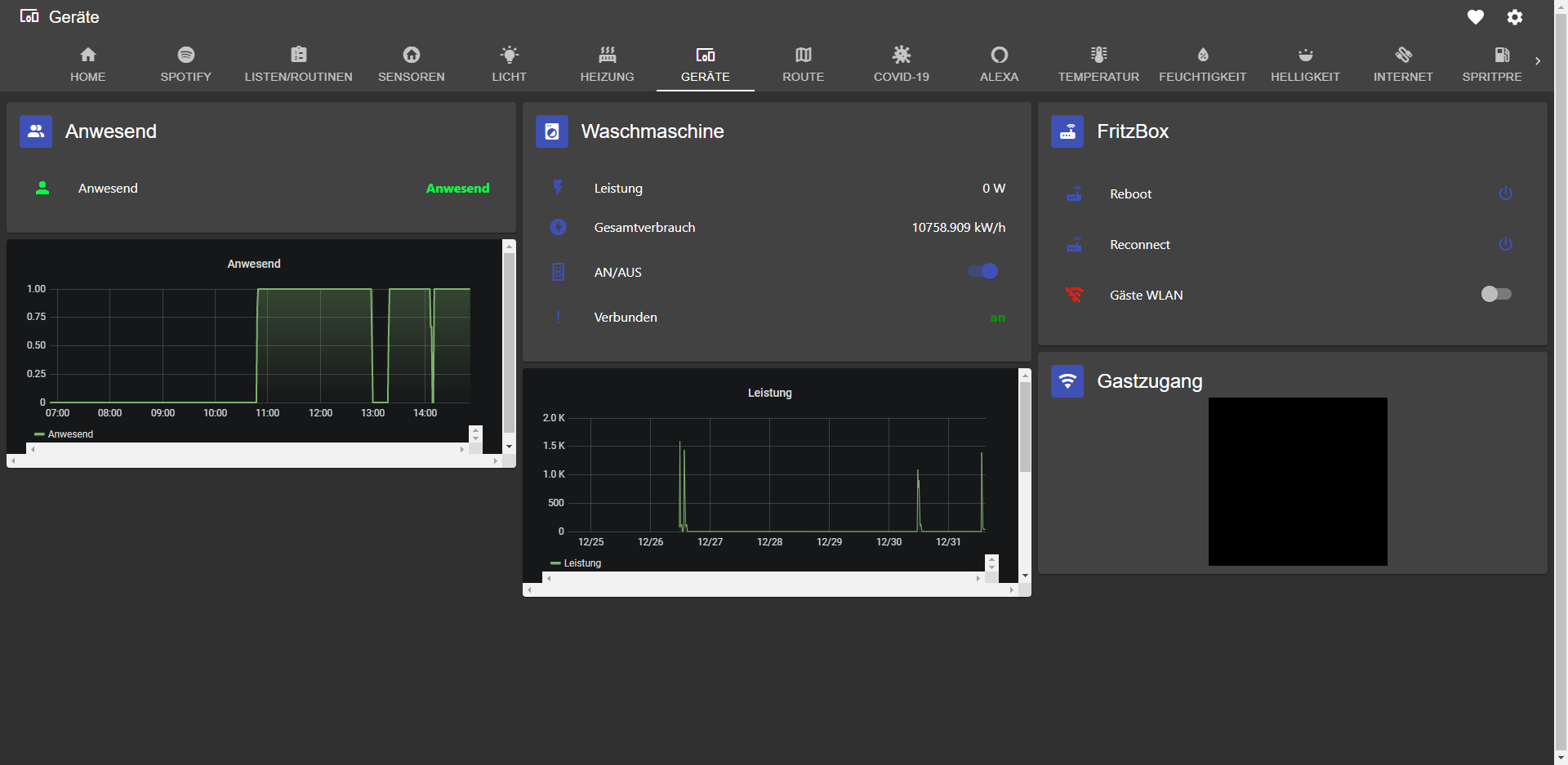Click Anwesend graph horizontal scroll left arrow
This screenshot has height=765, width=1568.
coord(12,461)
